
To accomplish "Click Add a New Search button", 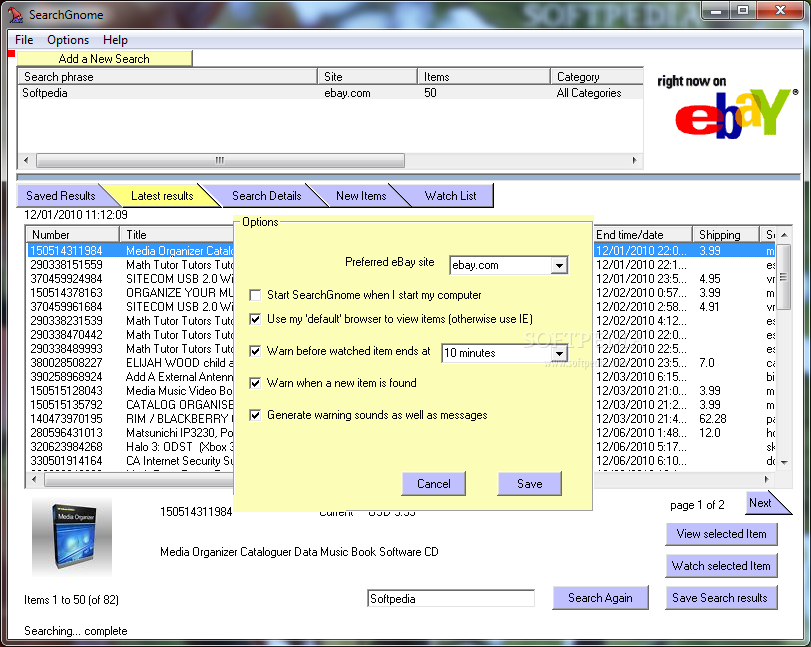I will pyautogui.click(x=104, y=58).
